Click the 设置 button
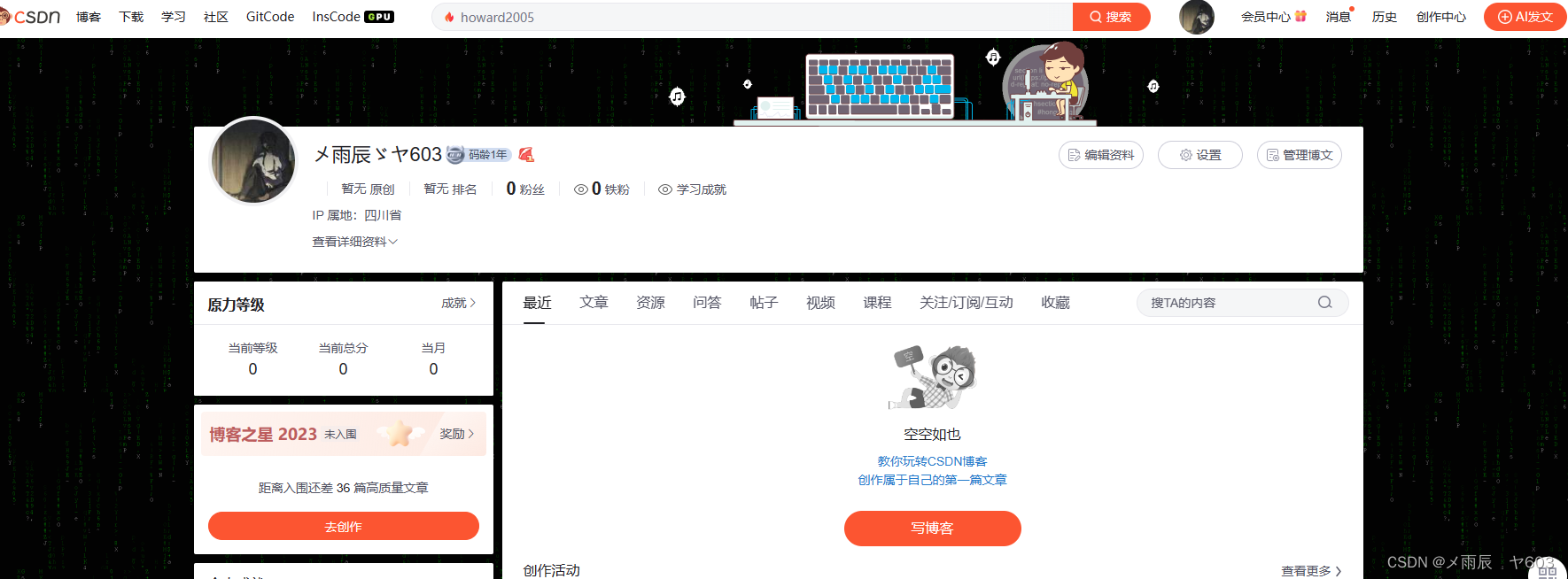This screenshot has width=1568, height=579. coord(1200,155)
